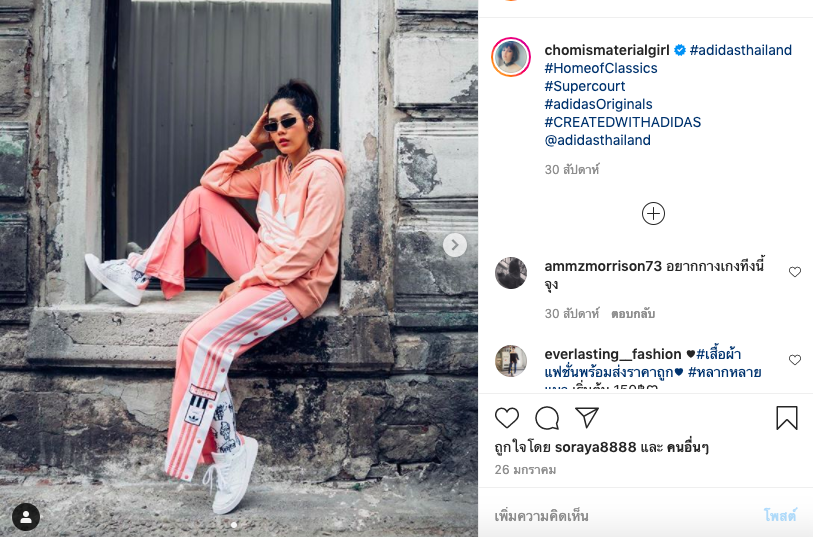813x537 pixels.
Task: Submit comment with โพสต์ button
Action: point(780,516)
